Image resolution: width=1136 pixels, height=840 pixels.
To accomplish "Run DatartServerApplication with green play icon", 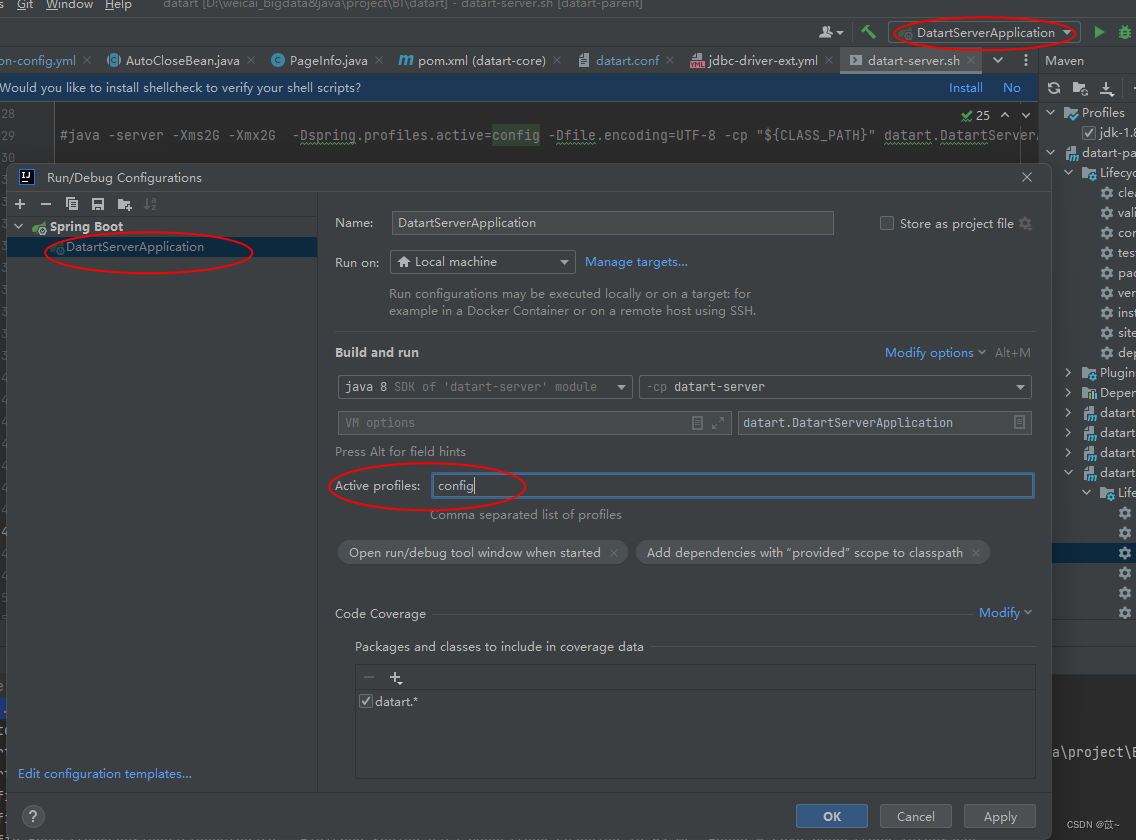I will [x=1098, y=31].
